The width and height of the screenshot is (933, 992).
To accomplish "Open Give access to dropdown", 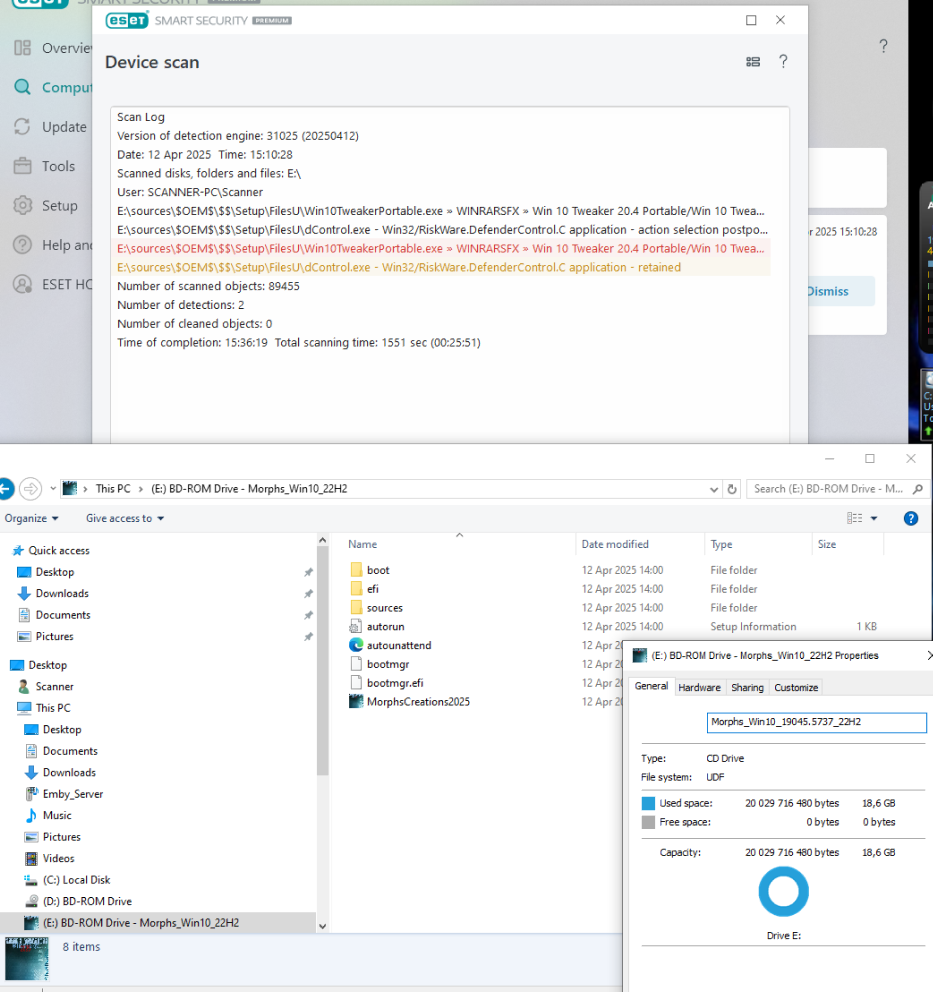I will tap(125, 518).
